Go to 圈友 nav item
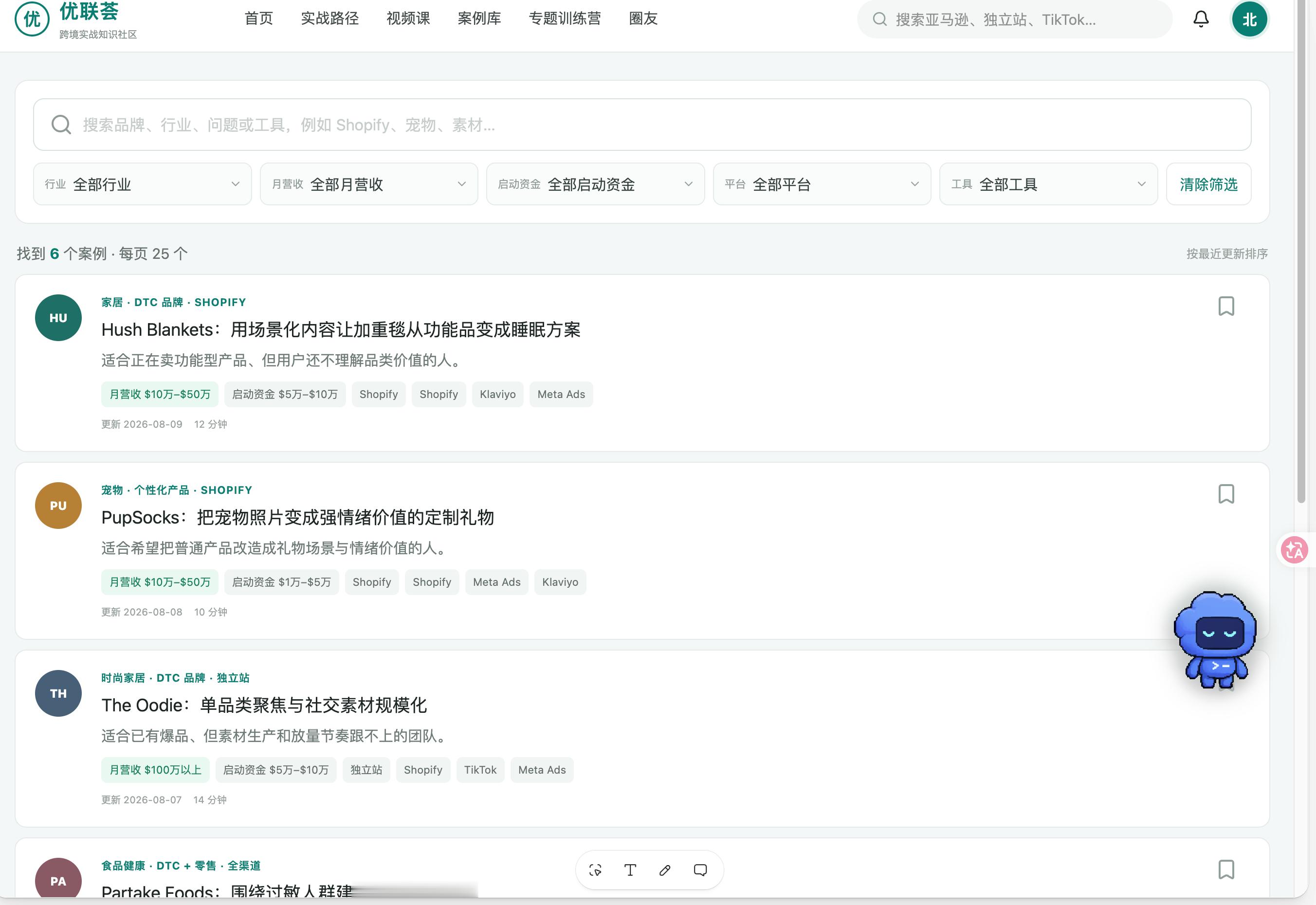This screenshot has width=1316, height=905. click(643, 18)
